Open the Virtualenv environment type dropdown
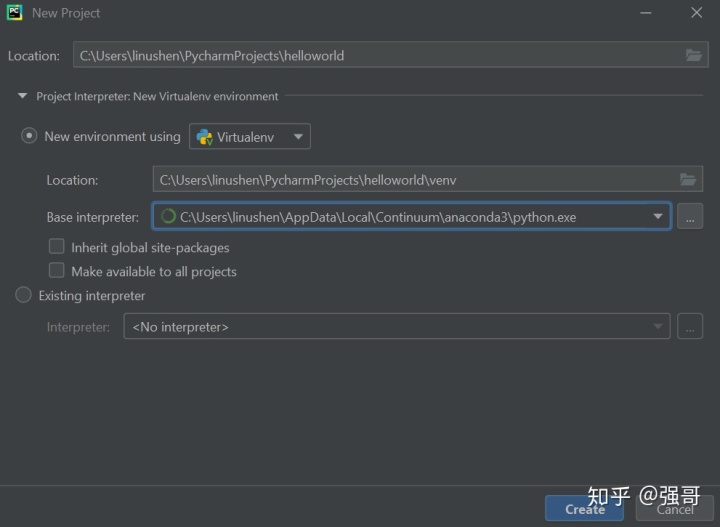Screen dimensions: 720x527 pyautogui.click(x=250, y=136)
